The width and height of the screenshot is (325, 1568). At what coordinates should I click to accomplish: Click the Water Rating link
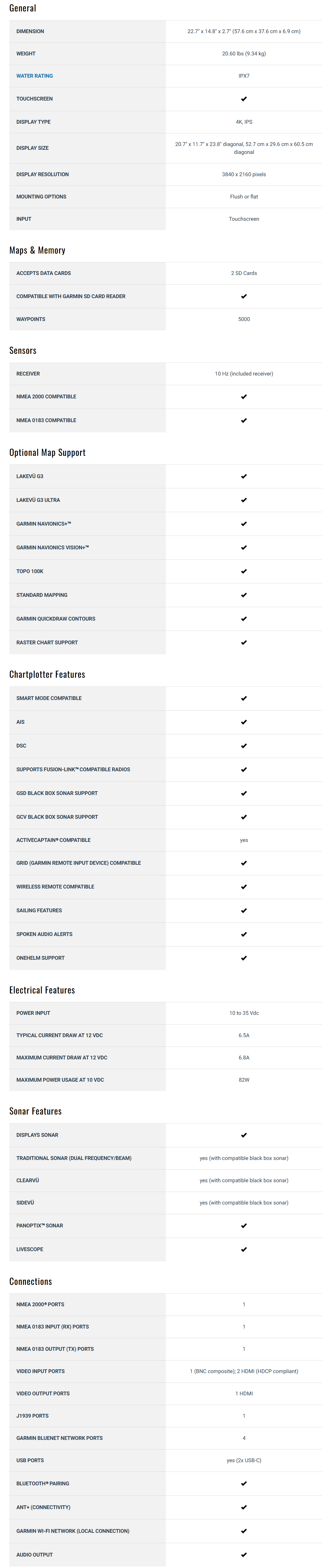click(x=34, y=76)
